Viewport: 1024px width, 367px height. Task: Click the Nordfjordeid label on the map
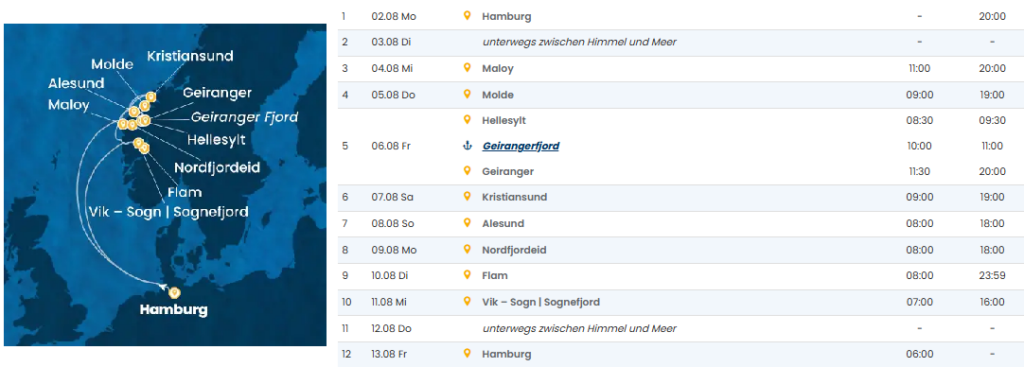[x=217, y=168]
